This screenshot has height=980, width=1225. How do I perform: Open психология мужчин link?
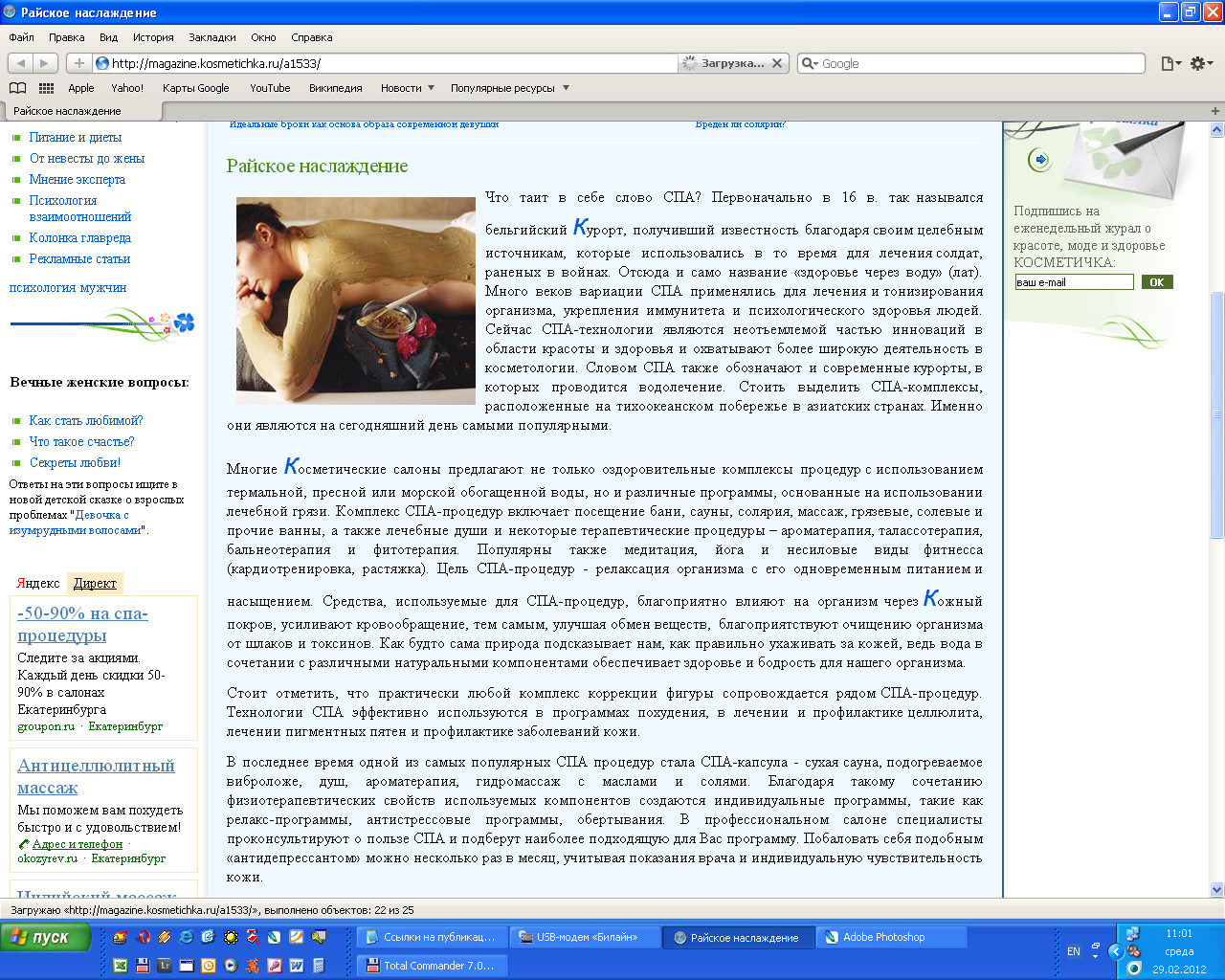tap(68, 288)
